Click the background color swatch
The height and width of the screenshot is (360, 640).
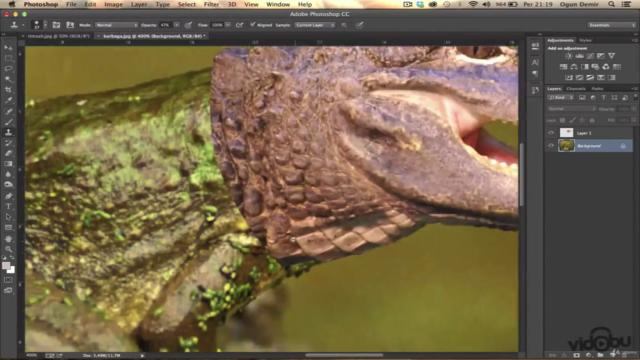[x=11, y=270]
